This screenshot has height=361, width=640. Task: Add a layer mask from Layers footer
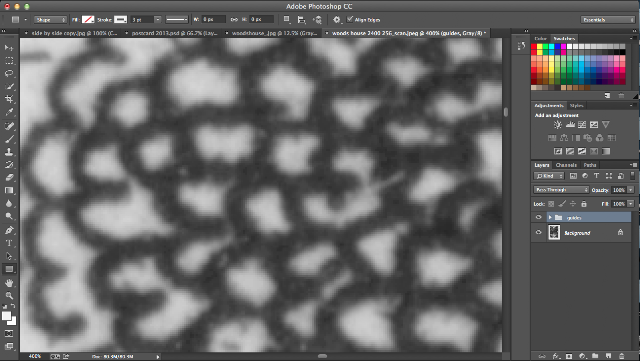click(x=569, y=356)
